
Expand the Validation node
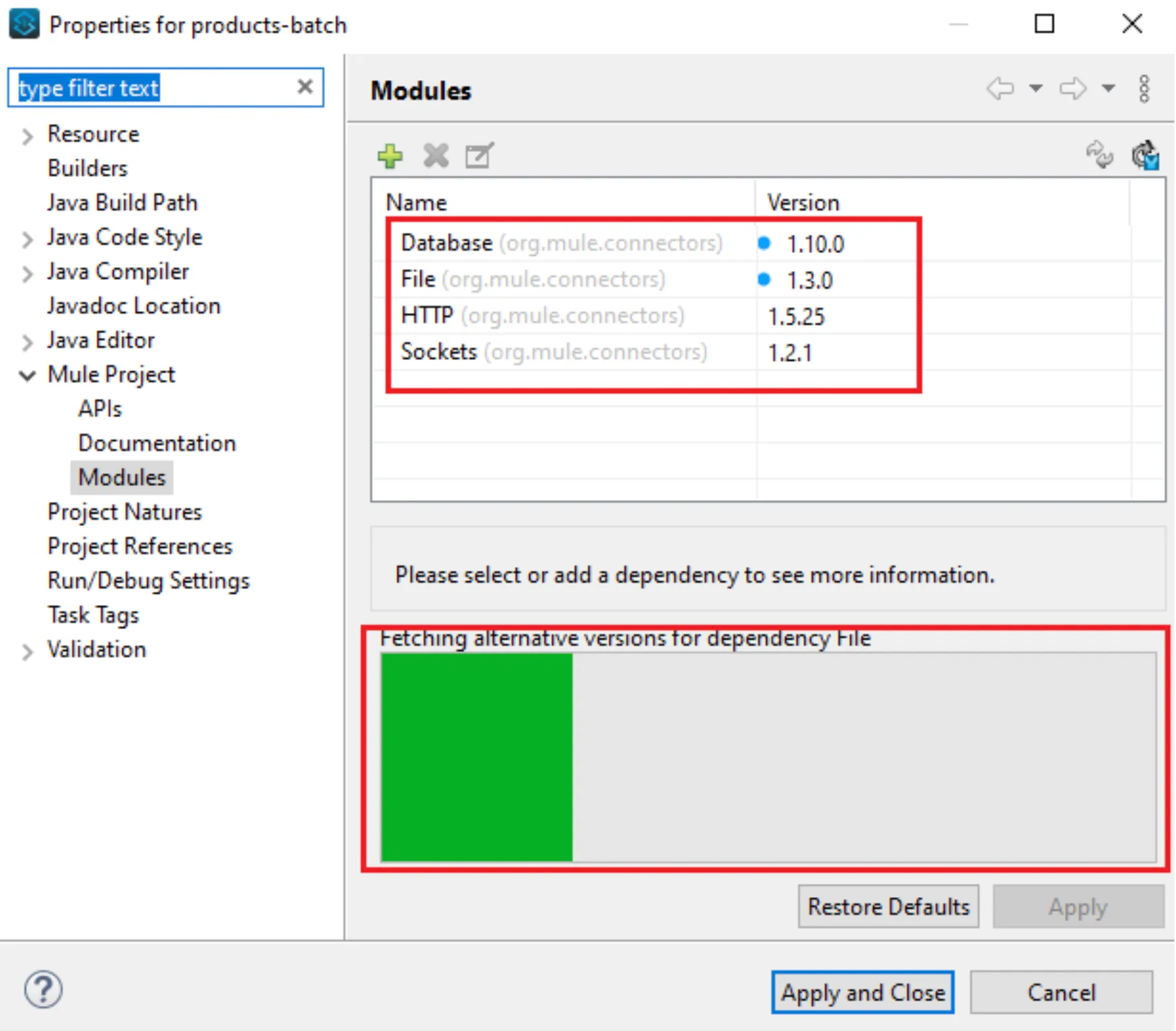coord(27,652)
